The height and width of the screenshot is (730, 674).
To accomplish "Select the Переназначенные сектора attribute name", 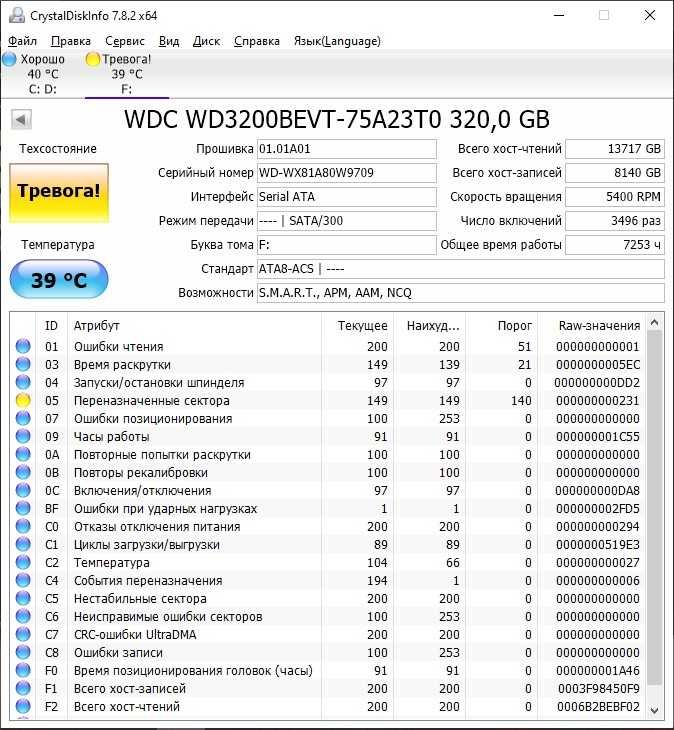I will (x=152, y=400).
